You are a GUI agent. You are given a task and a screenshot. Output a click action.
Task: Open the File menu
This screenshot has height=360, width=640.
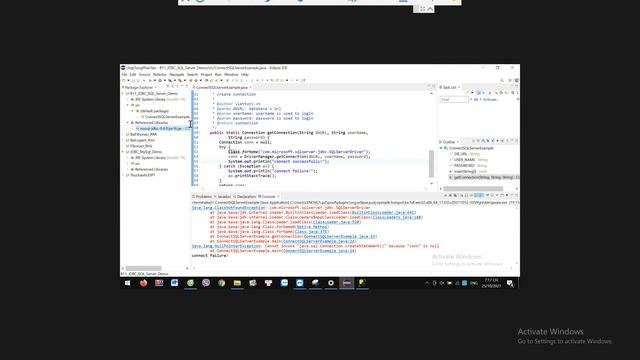(124, 75)
